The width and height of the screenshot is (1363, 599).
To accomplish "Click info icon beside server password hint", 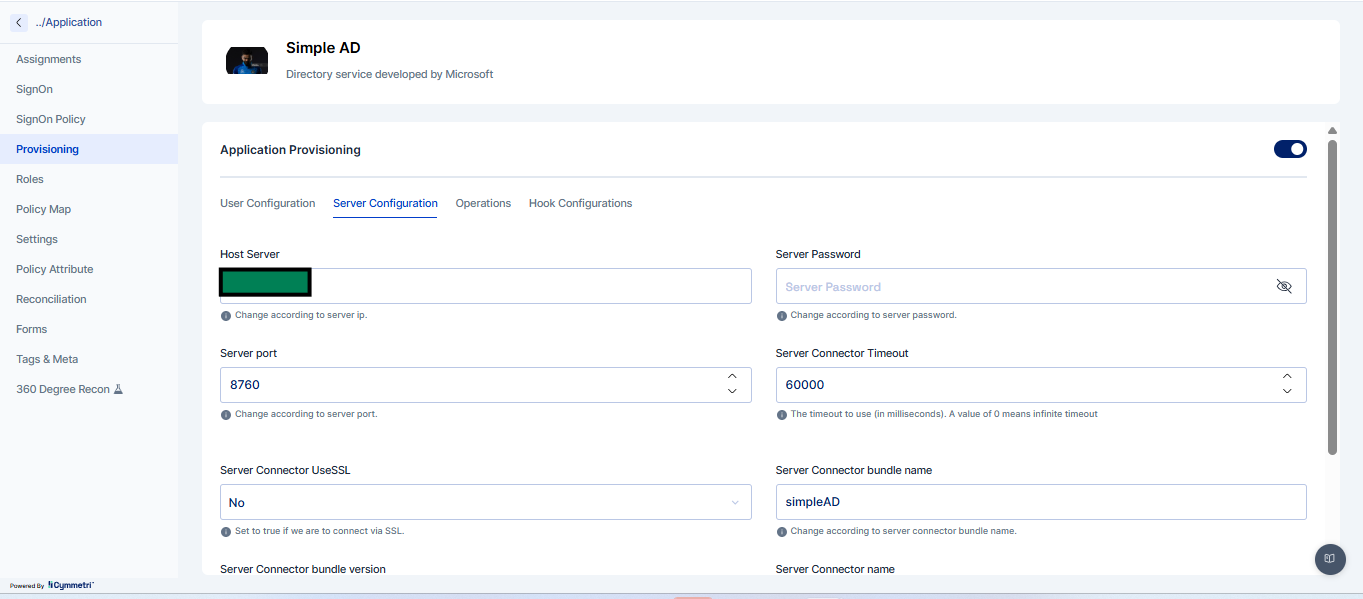I will point(782,315).
